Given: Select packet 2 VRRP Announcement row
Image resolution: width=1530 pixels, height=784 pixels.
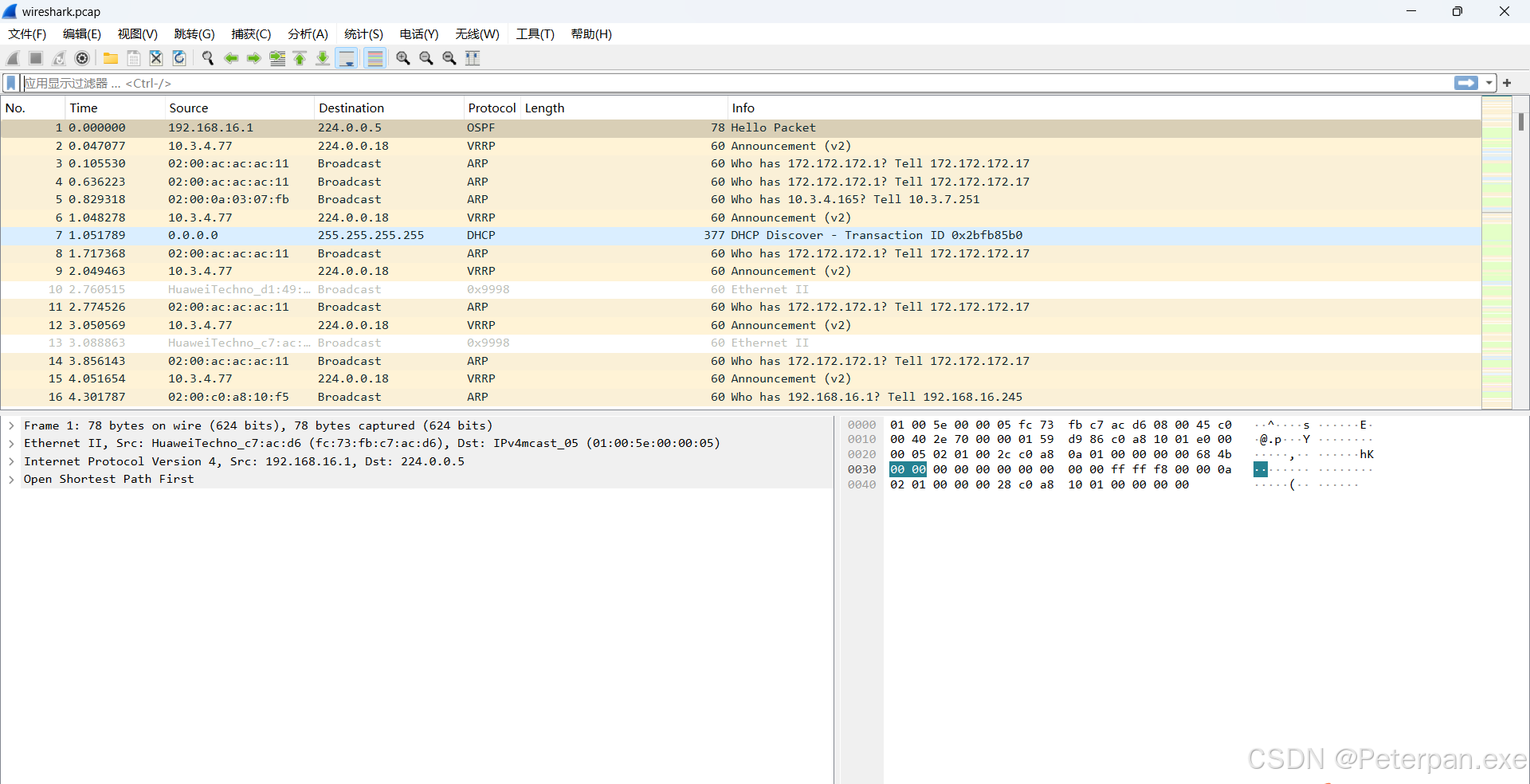Looking at the screenshot, I should pos(741,146).
